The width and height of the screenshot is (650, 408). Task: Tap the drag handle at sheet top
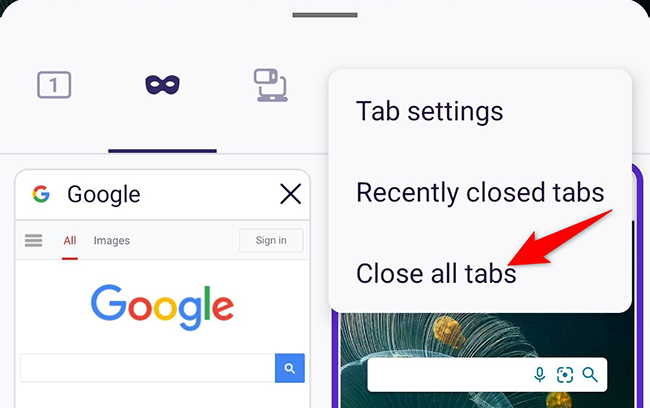[x=325, y=15]
